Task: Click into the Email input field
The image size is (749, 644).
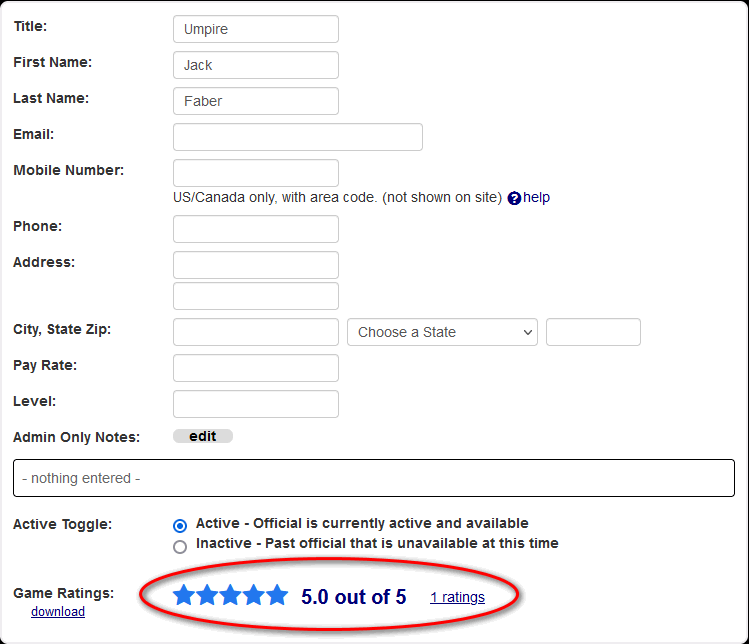Action: [297, 137]
